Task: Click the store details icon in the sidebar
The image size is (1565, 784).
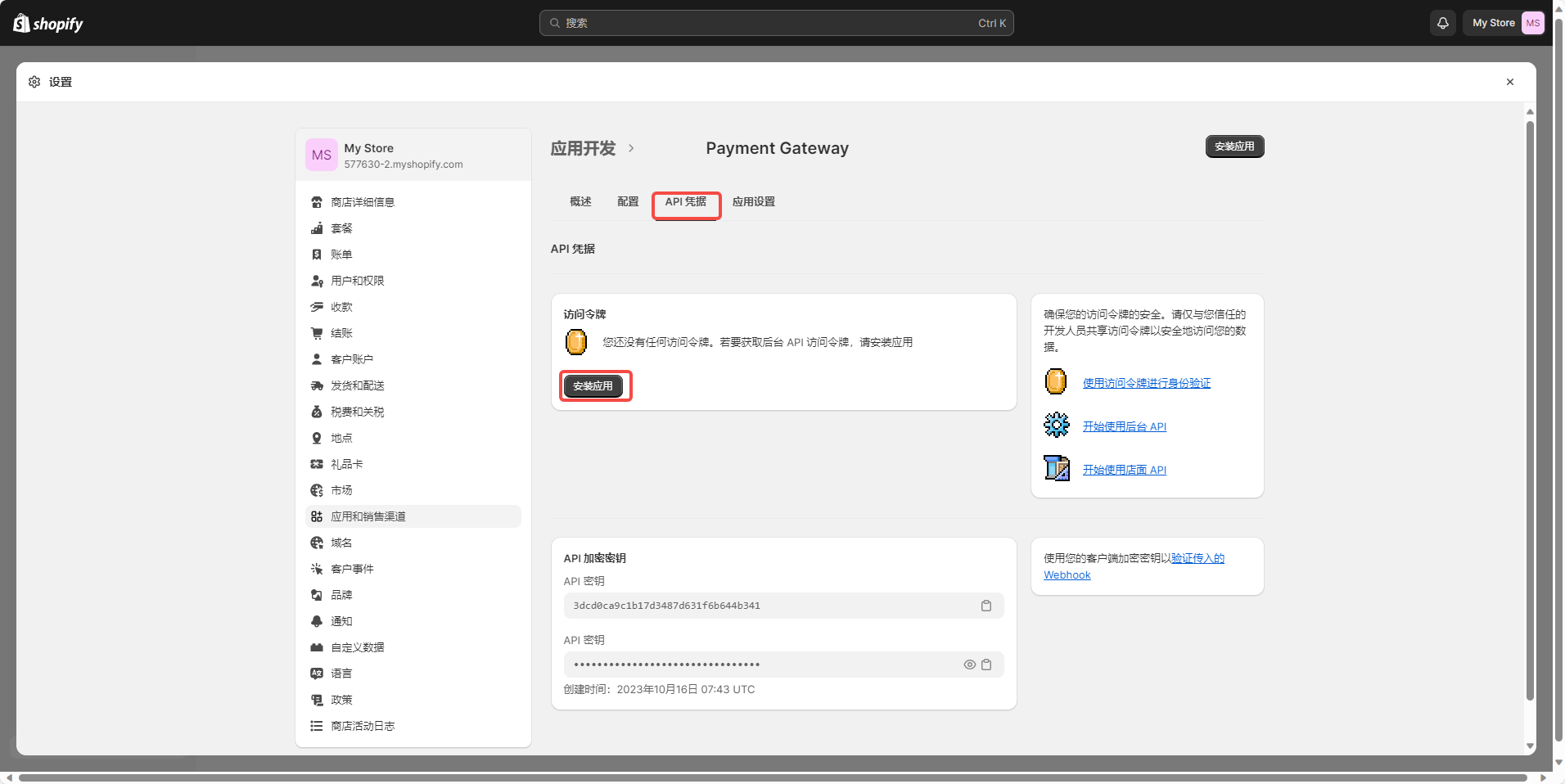Action: tap(317, 202)
